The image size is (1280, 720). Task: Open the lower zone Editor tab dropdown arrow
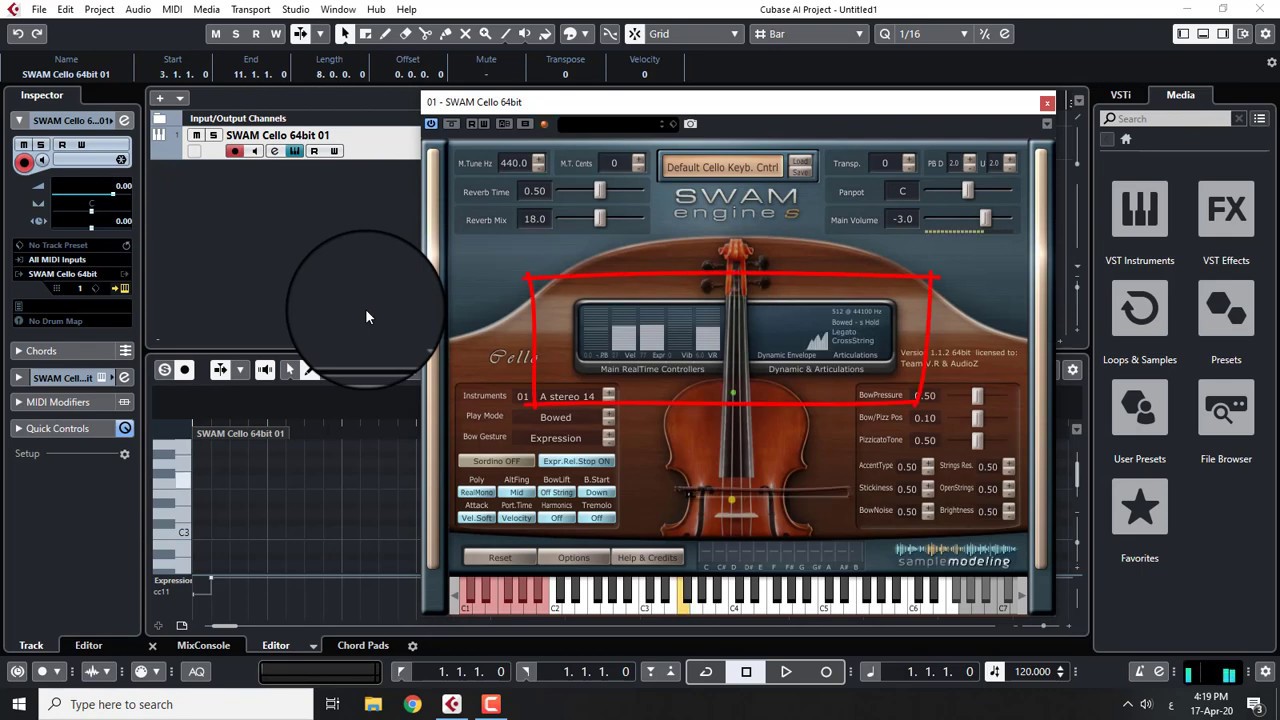pos(313,646)
